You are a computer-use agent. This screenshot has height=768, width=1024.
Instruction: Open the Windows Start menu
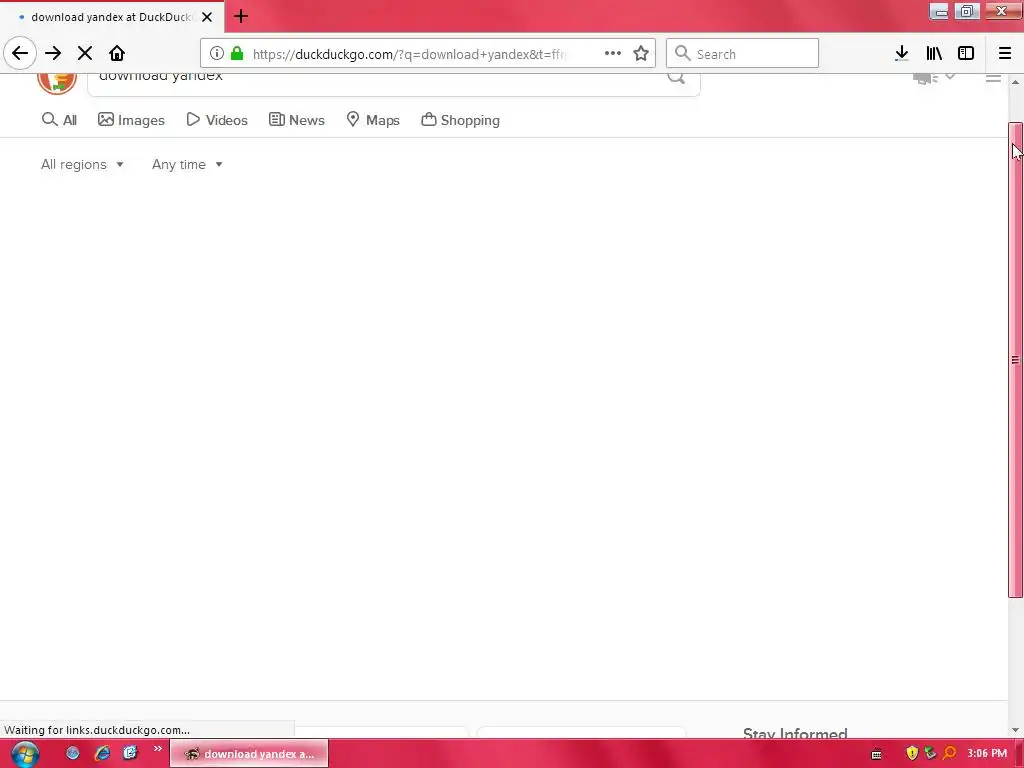25,754
